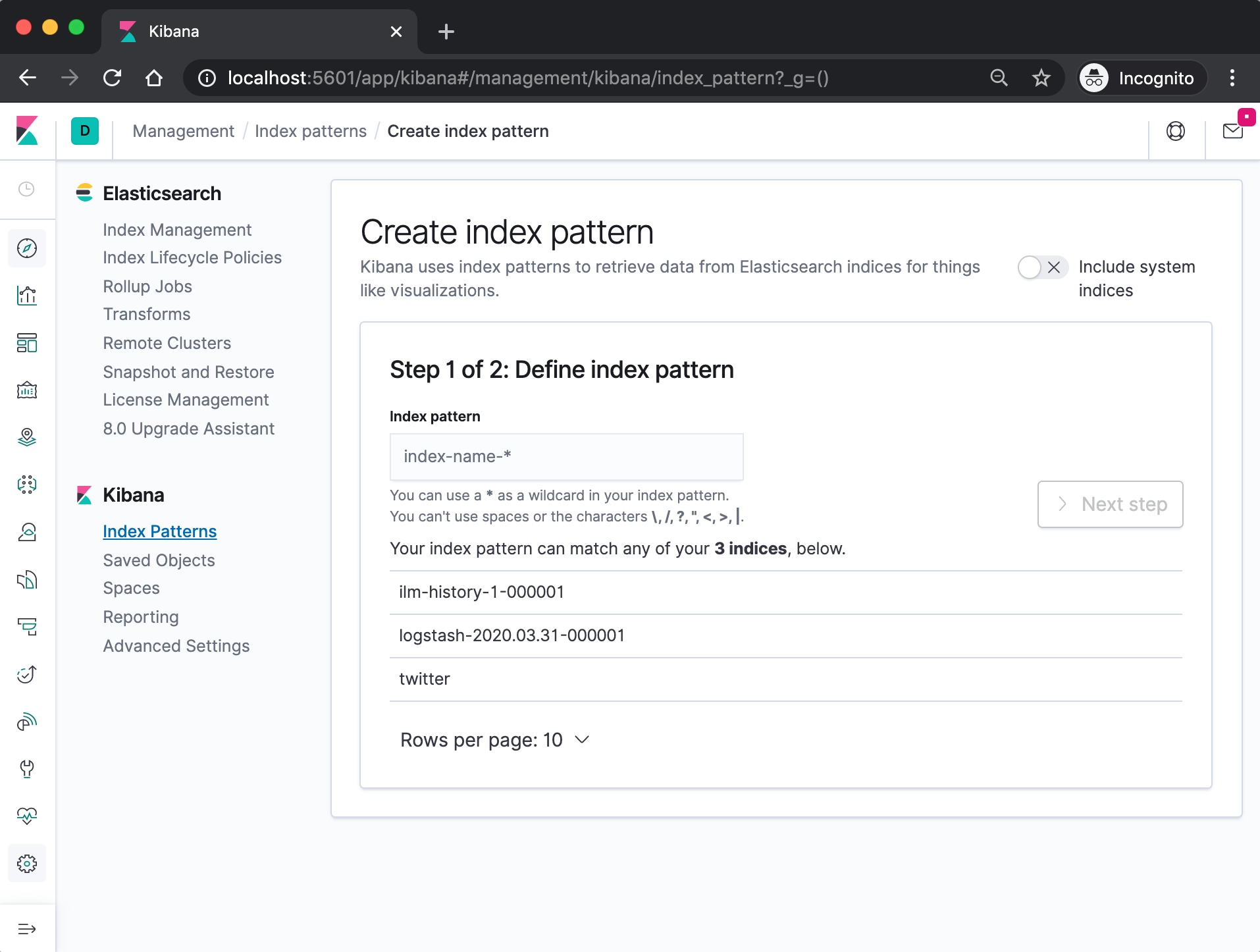Open Saved Objects
The height and width of the screenshot is (952, 1260).
[159, 560]
